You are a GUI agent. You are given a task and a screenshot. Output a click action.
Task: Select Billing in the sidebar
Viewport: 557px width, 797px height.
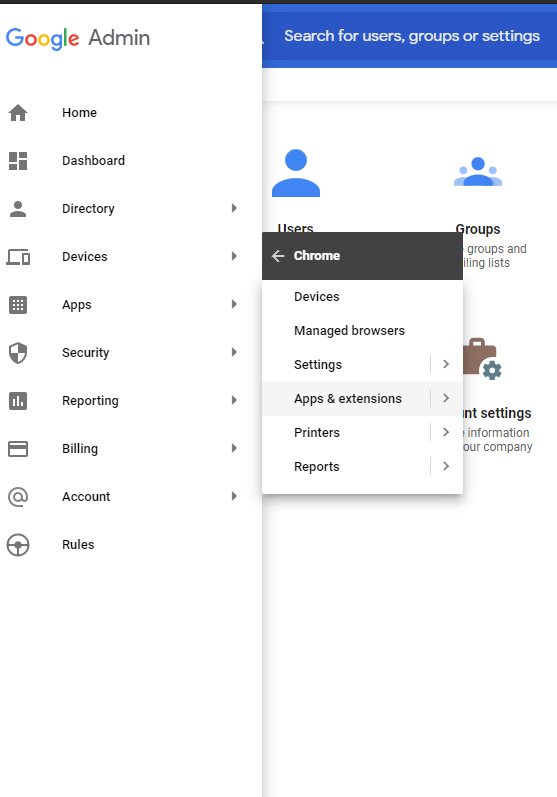(80, 449)
